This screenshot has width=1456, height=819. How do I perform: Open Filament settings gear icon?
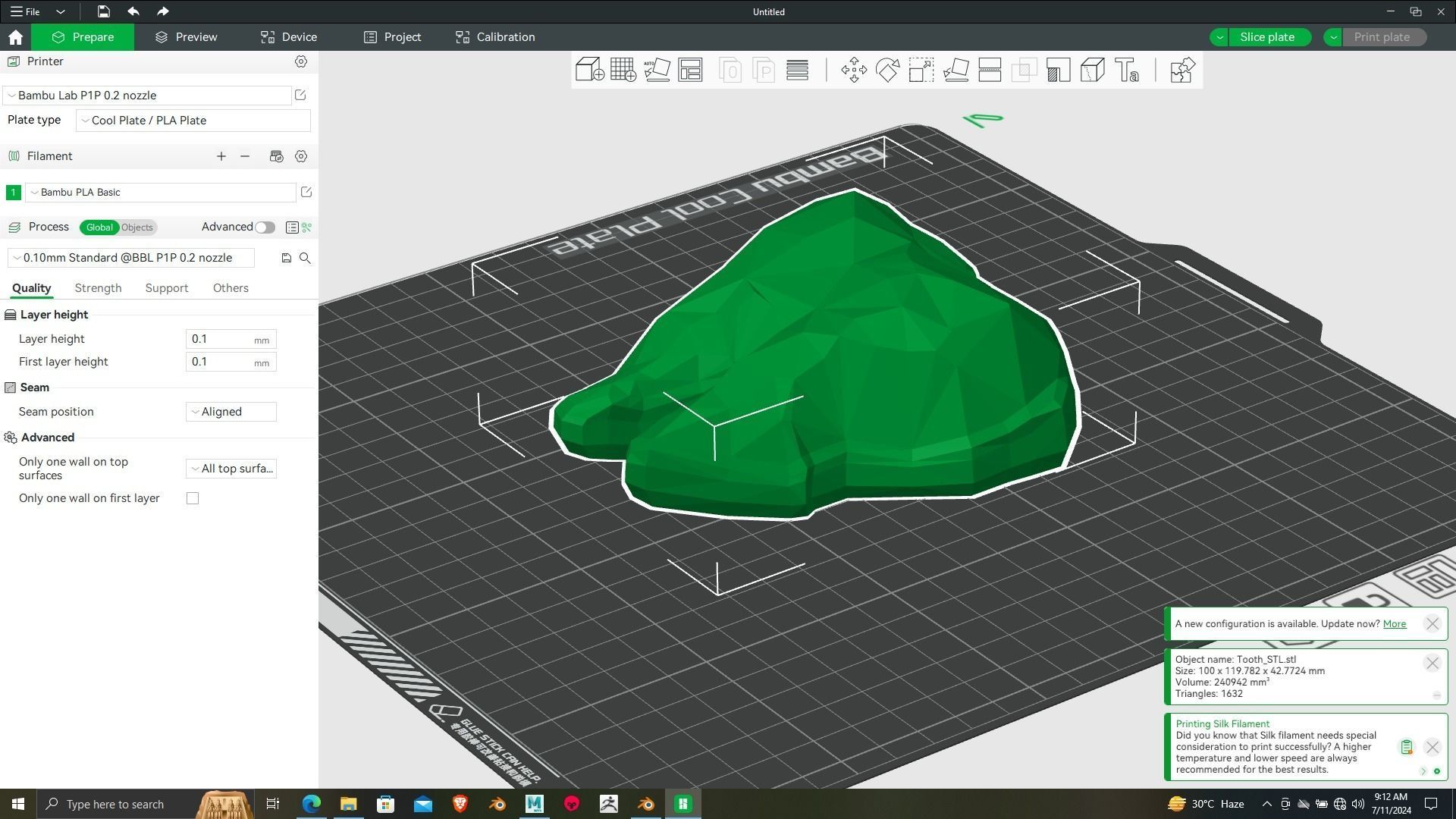pos(301,156)
